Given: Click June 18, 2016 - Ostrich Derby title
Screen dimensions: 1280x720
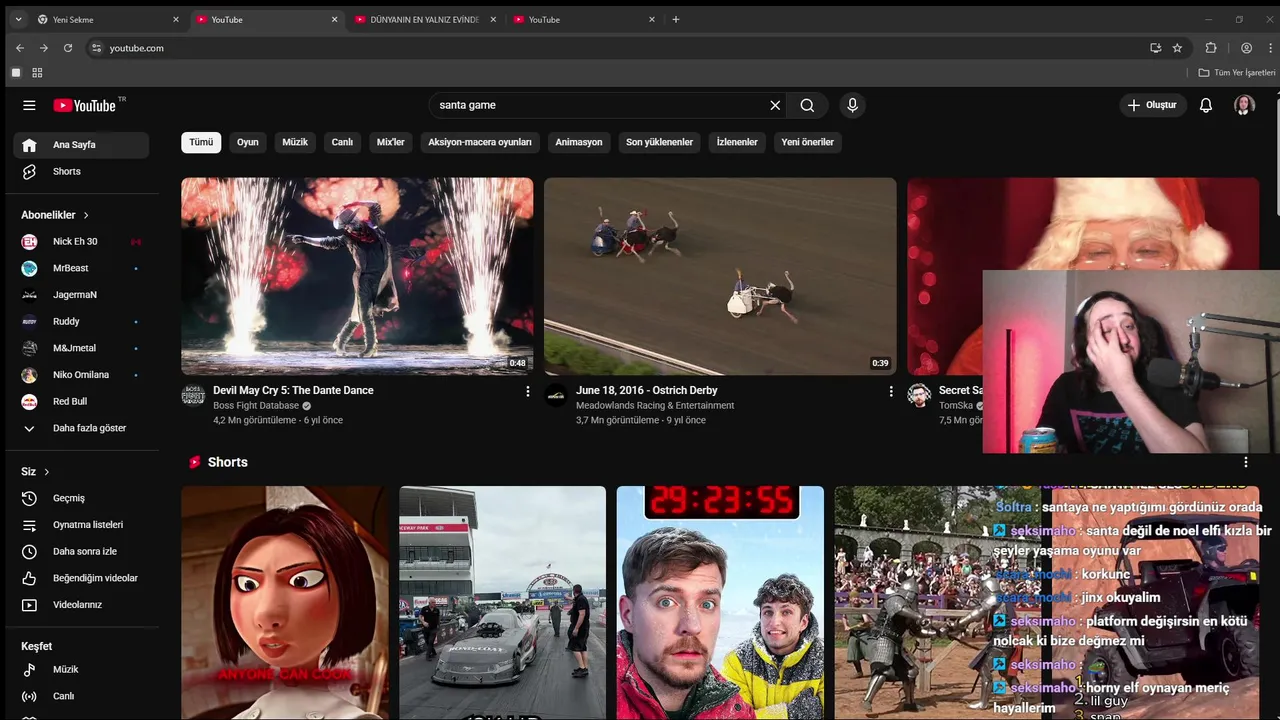Looking at the screenshot, I should 647,390.
